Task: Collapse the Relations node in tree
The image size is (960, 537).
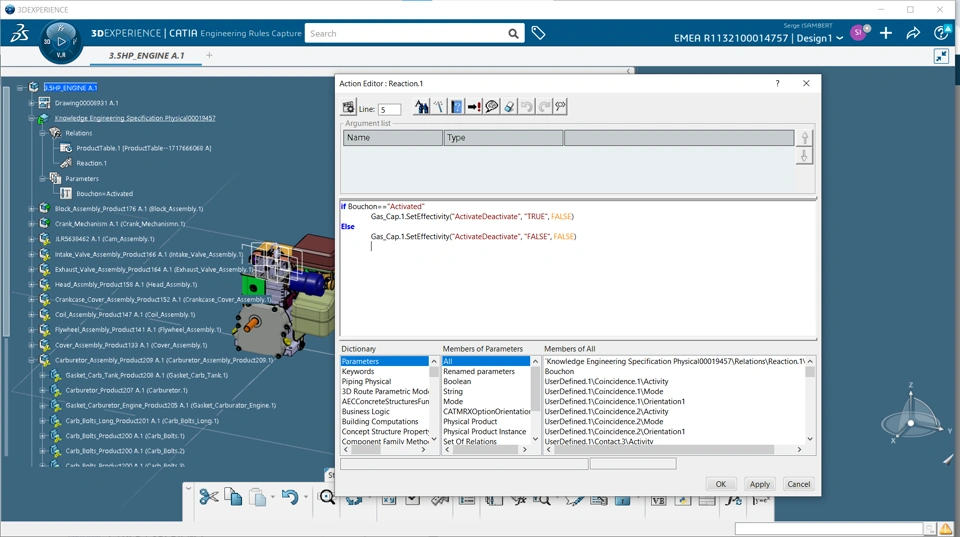Action: (x=42, y=133)
